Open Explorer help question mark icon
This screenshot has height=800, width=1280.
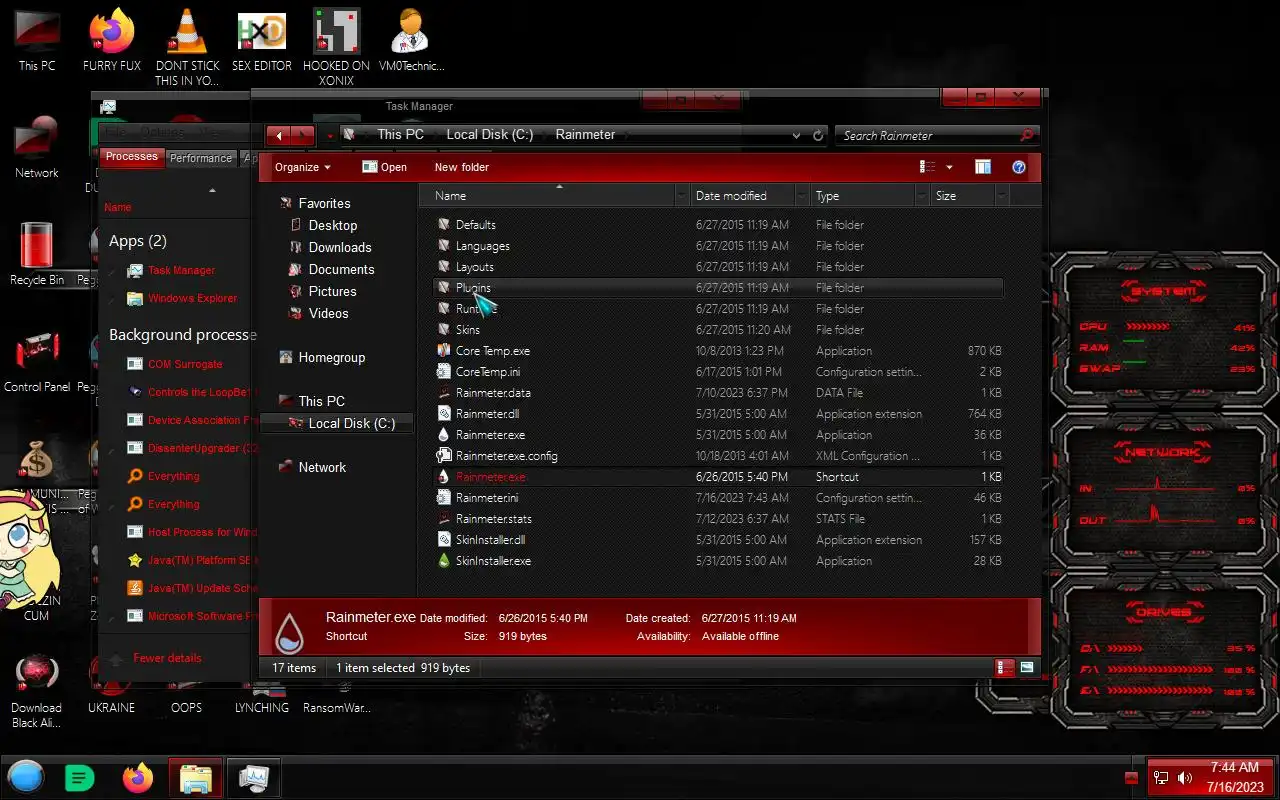click(1019, 167)
